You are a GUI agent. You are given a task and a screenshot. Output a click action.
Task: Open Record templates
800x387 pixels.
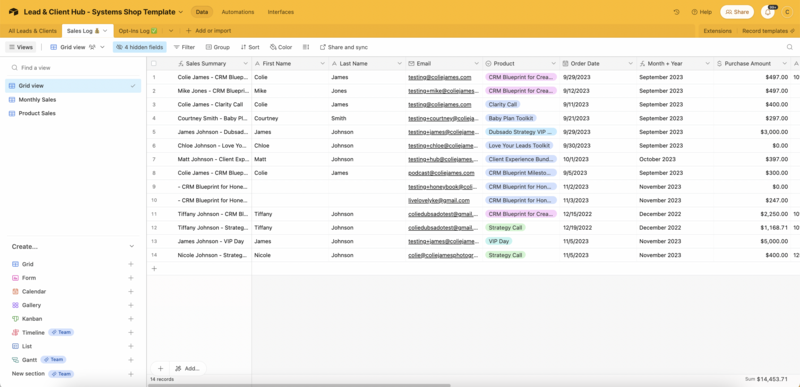point(767,31)
